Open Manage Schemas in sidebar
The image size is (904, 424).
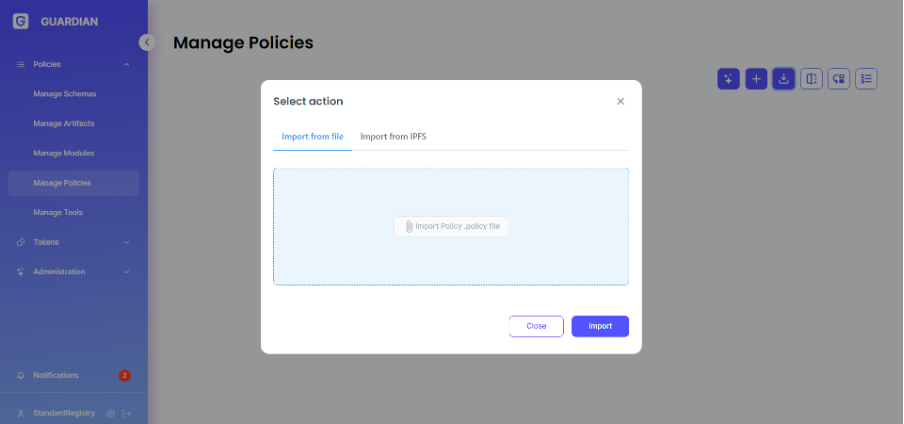tap(65, 94)
